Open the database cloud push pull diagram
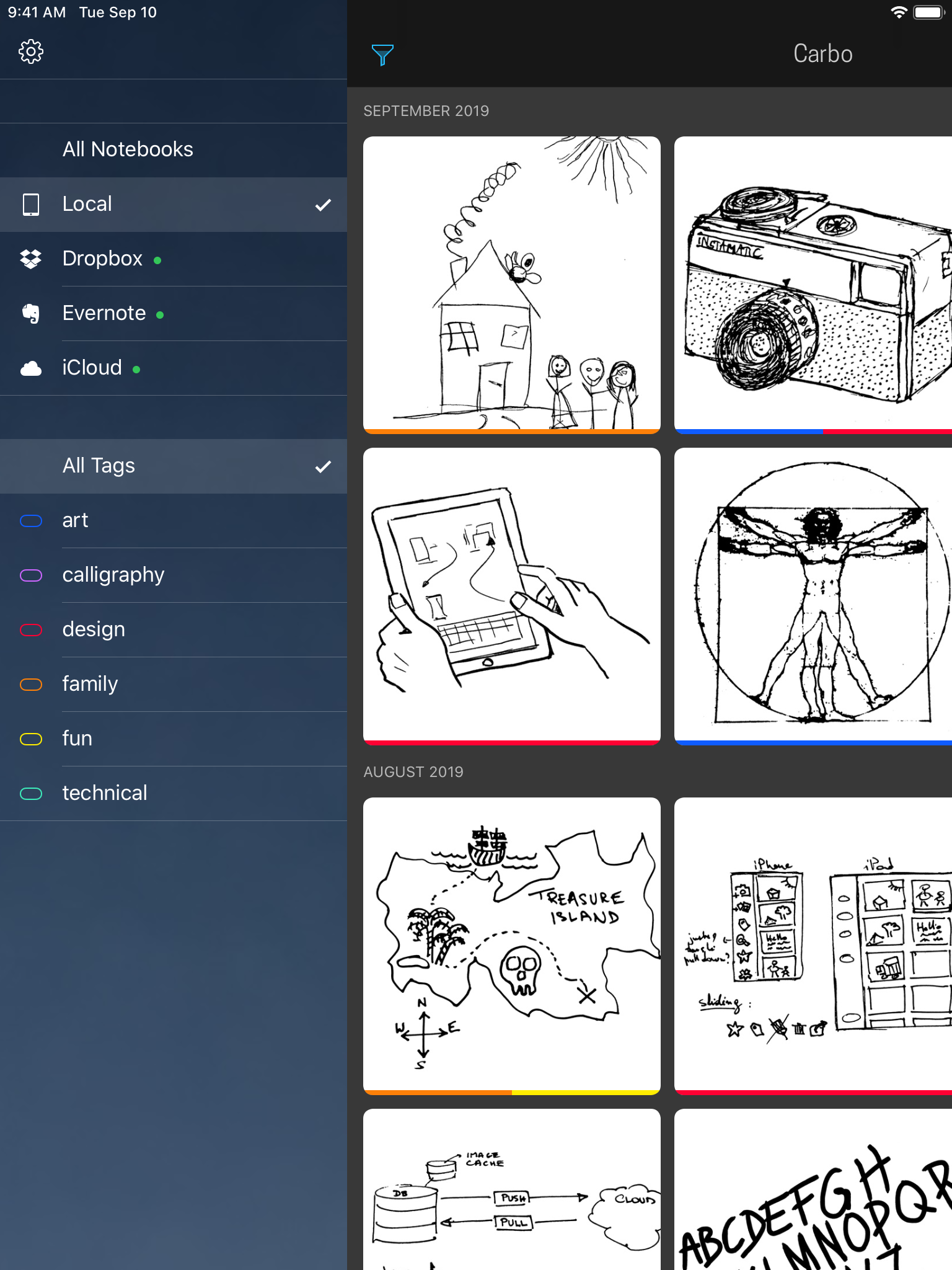This screenshot has height=1270, width=952. pyautogui.click(x=512, y=1189)
